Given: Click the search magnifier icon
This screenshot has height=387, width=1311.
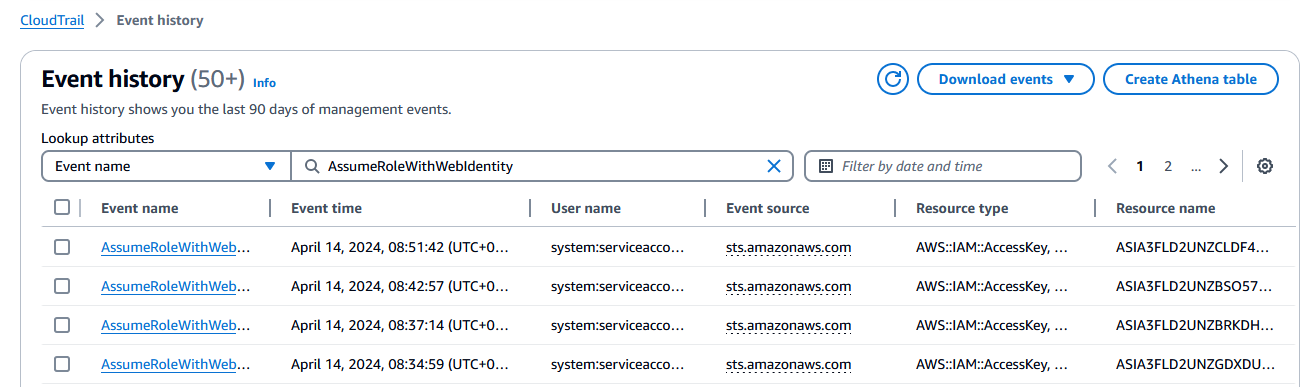Looking at the screenshot, I should pyautogui.click(x=312, y=166).
